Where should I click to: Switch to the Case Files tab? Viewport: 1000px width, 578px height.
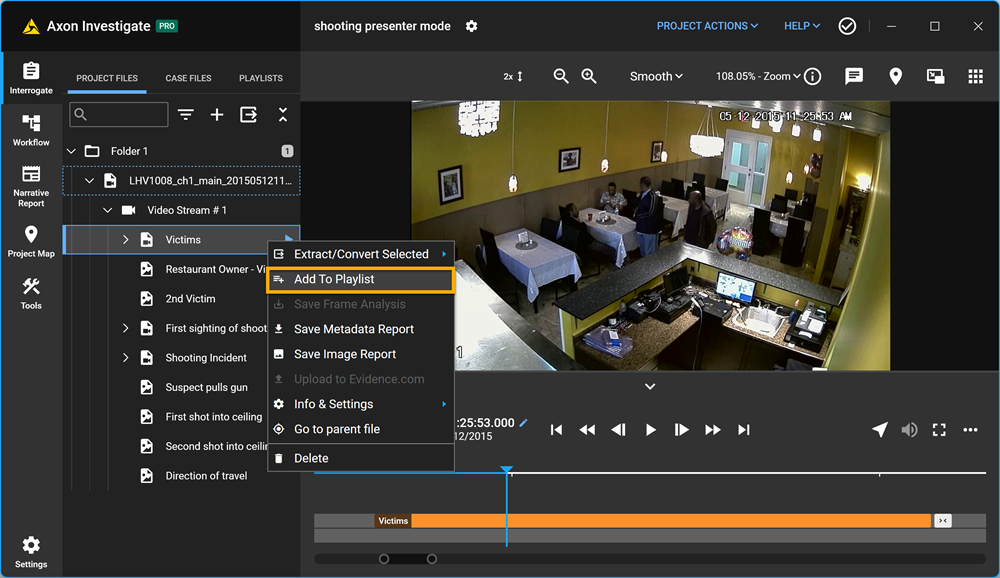click(188, 78)
